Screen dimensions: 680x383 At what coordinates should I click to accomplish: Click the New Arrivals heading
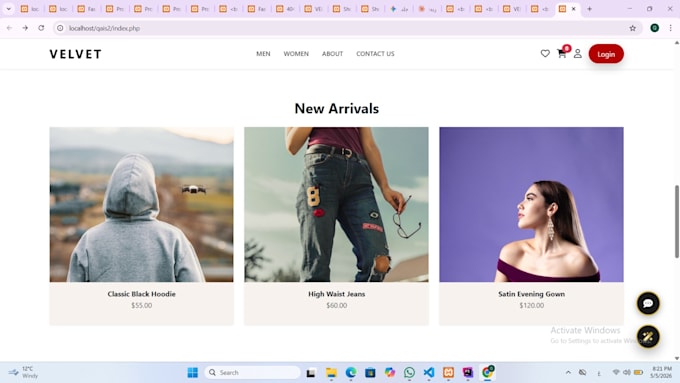click(x=337, y=108)
